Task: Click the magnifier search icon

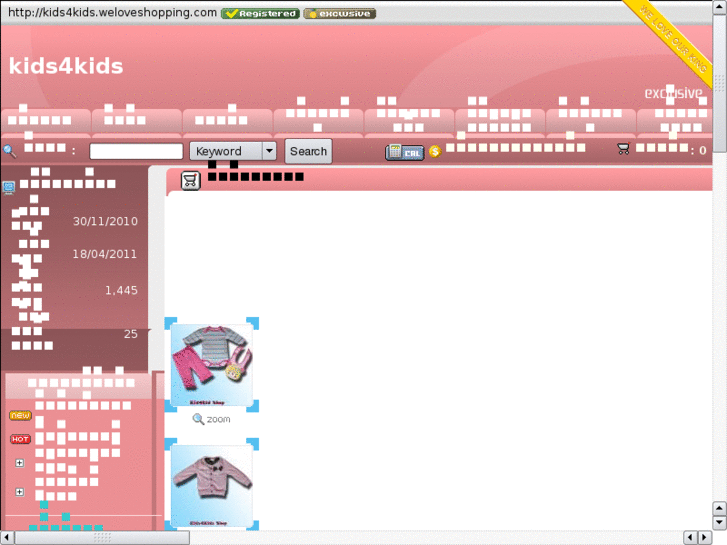Action: point(9,151)
